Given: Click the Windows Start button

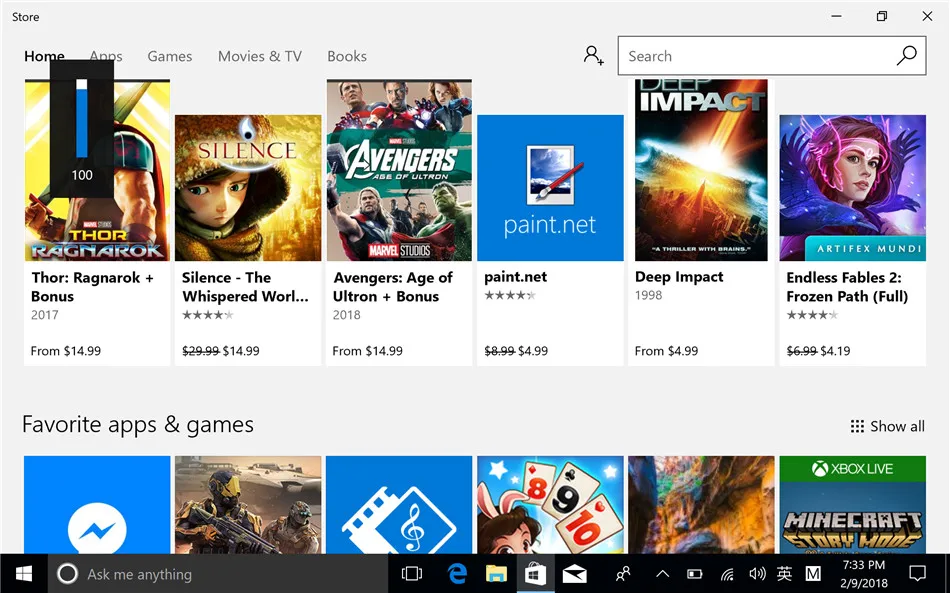Looking at the screenshot, I should tap(24, 574).
